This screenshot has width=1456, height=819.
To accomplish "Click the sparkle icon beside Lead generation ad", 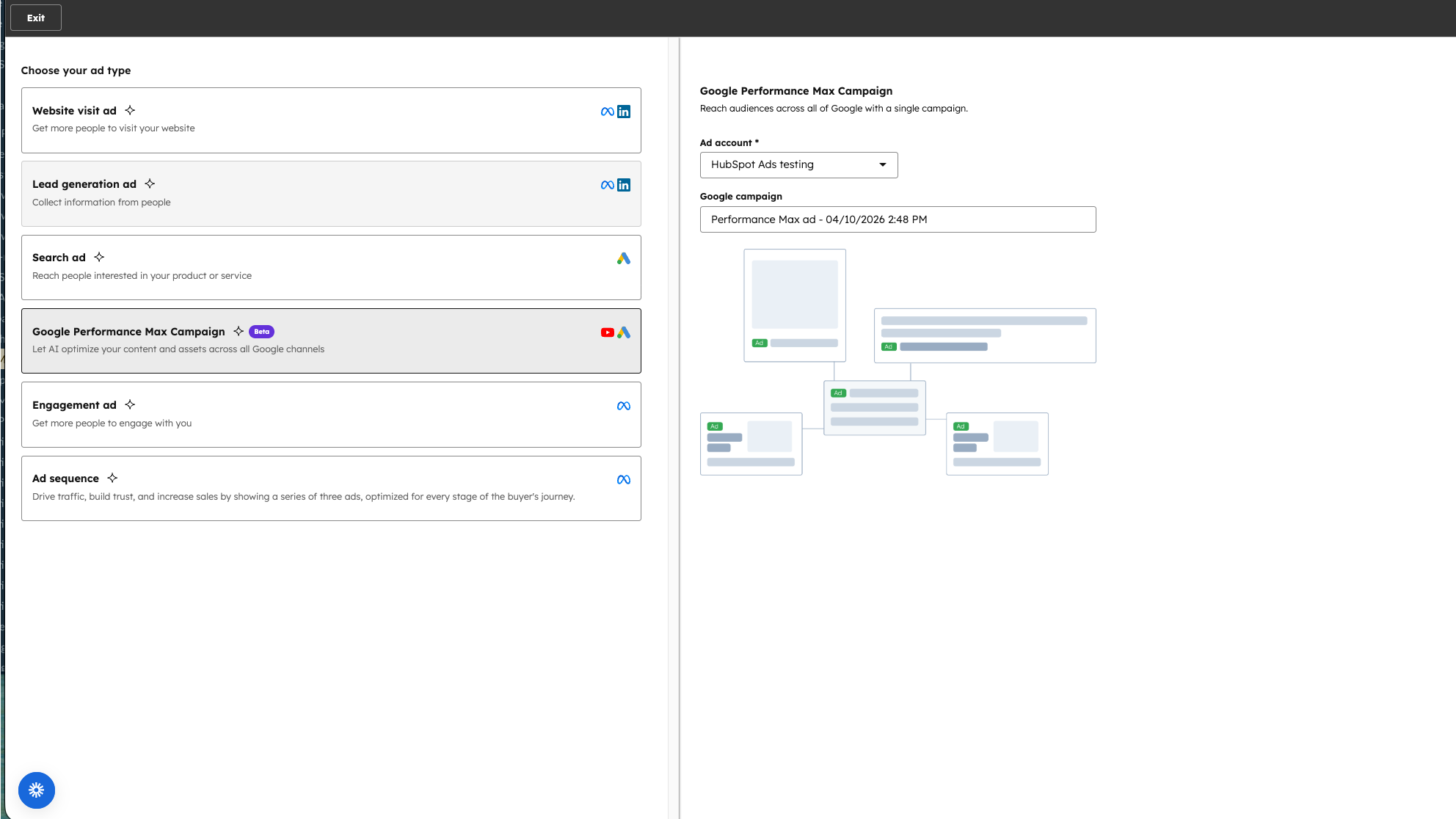I will click(x=150, y=183).
